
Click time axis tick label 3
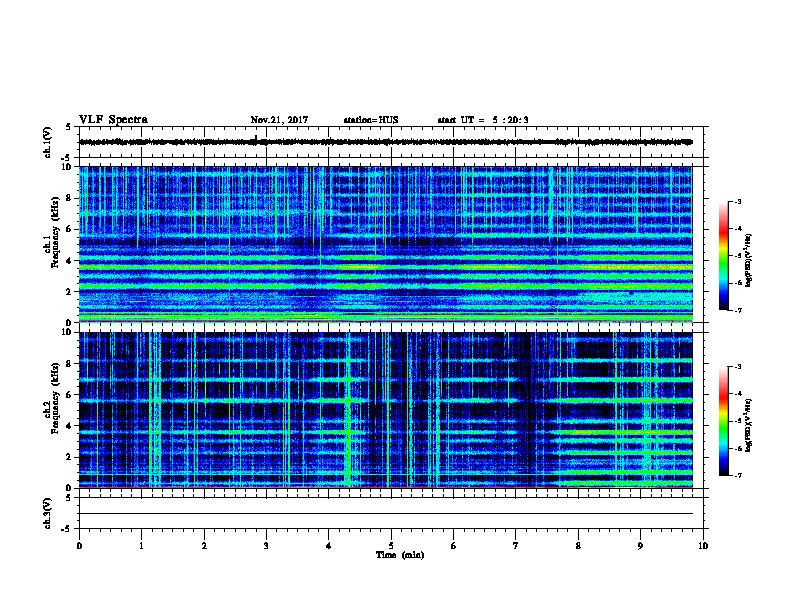tap(266, 546)
